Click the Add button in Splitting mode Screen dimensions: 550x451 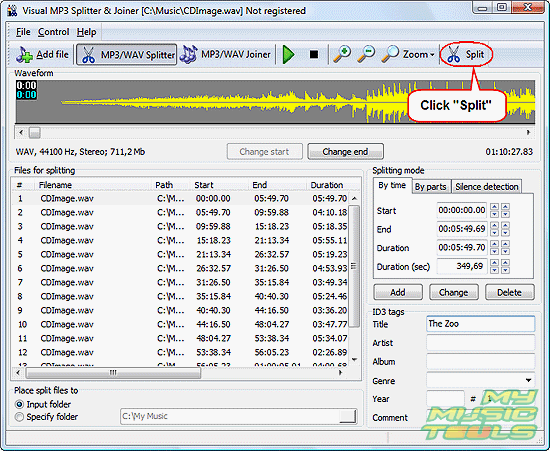coord(398,292)
